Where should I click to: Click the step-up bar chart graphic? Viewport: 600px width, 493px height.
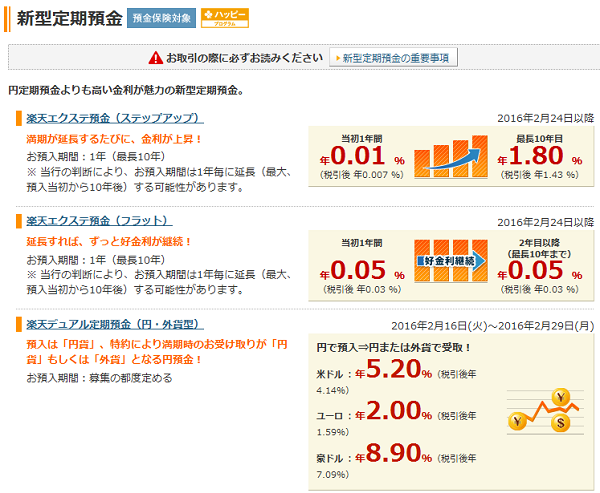point(451,157)
